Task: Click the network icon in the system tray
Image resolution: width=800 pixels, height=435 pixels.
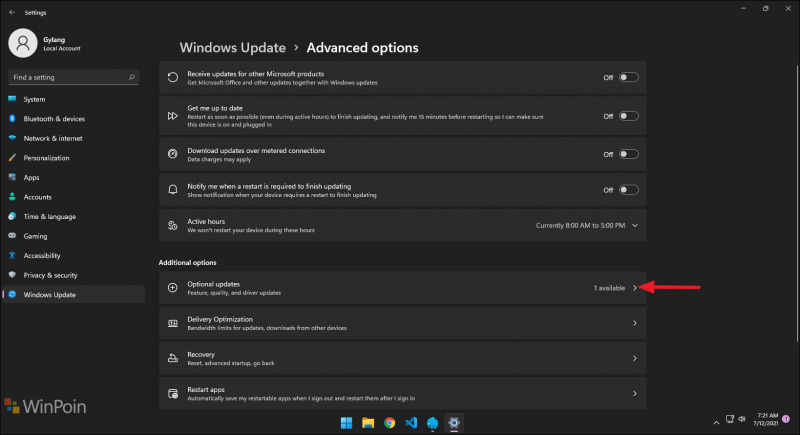Action: click(x=730, y=419)
